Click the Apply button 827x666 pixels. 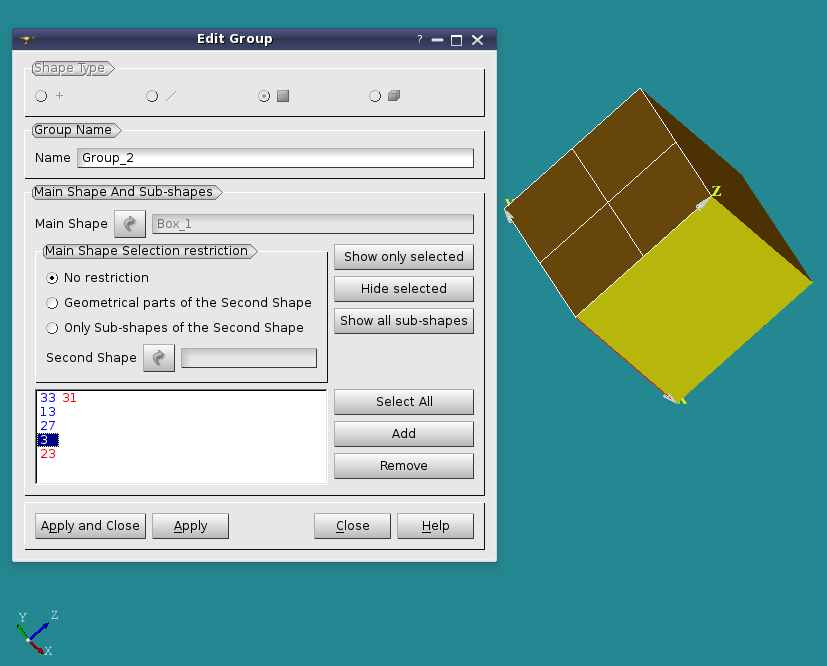point(190,526)
